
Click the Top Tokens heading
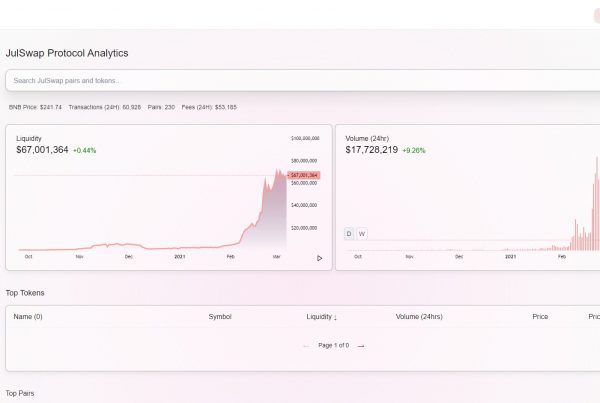(25, 293)
